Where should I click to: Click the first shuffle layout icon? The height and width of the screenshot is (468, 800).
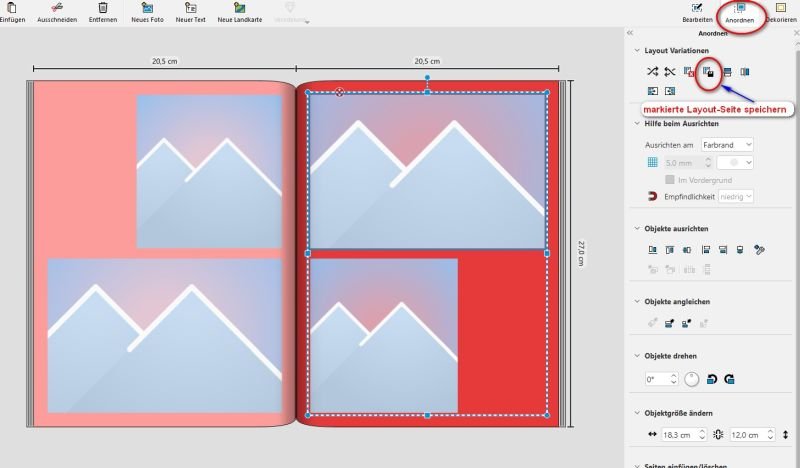(x=652, y=71)
